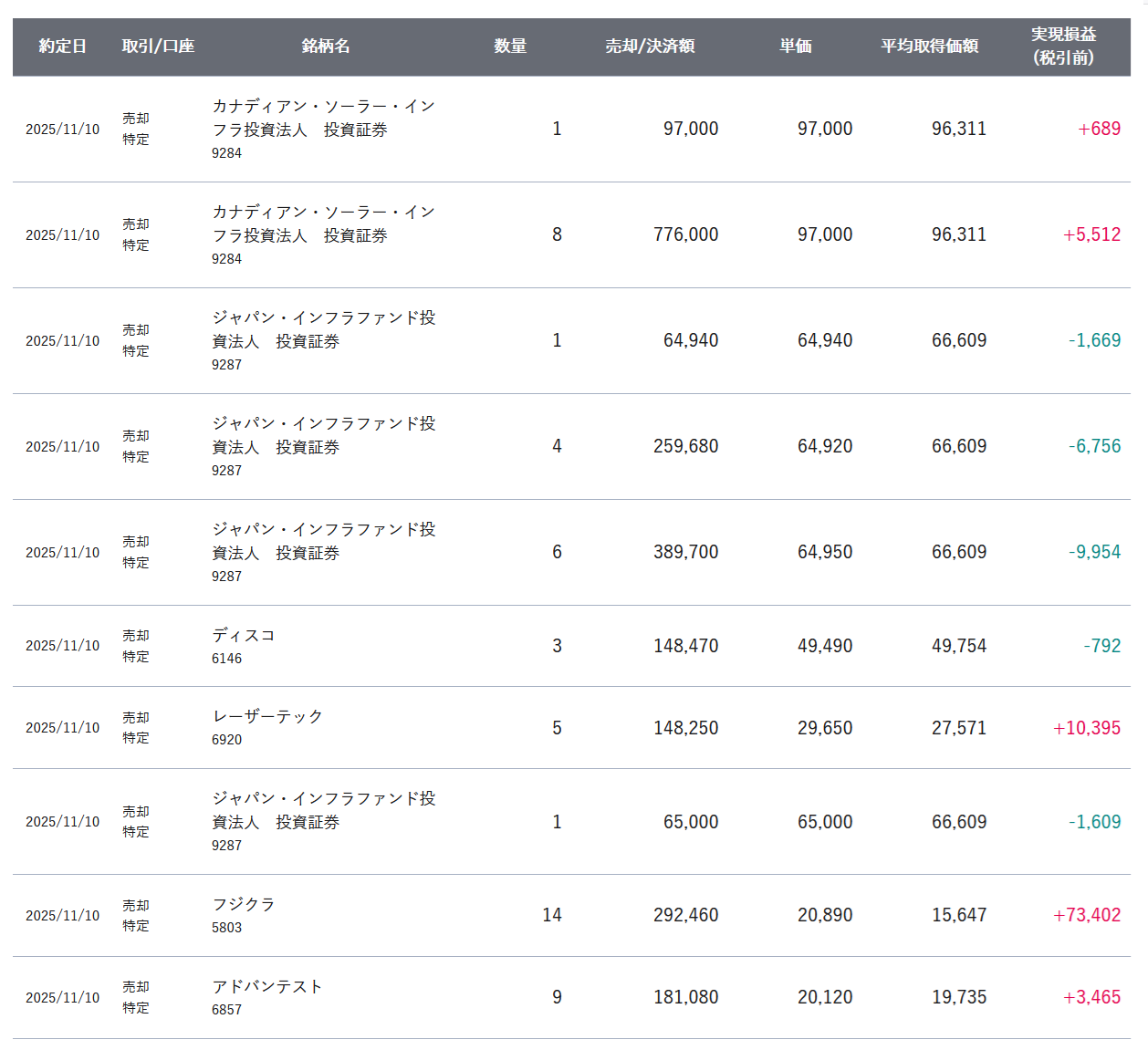This screenshot has width=1148, height=1050.
Task: Click the 単価 column header
Action: 796,47
